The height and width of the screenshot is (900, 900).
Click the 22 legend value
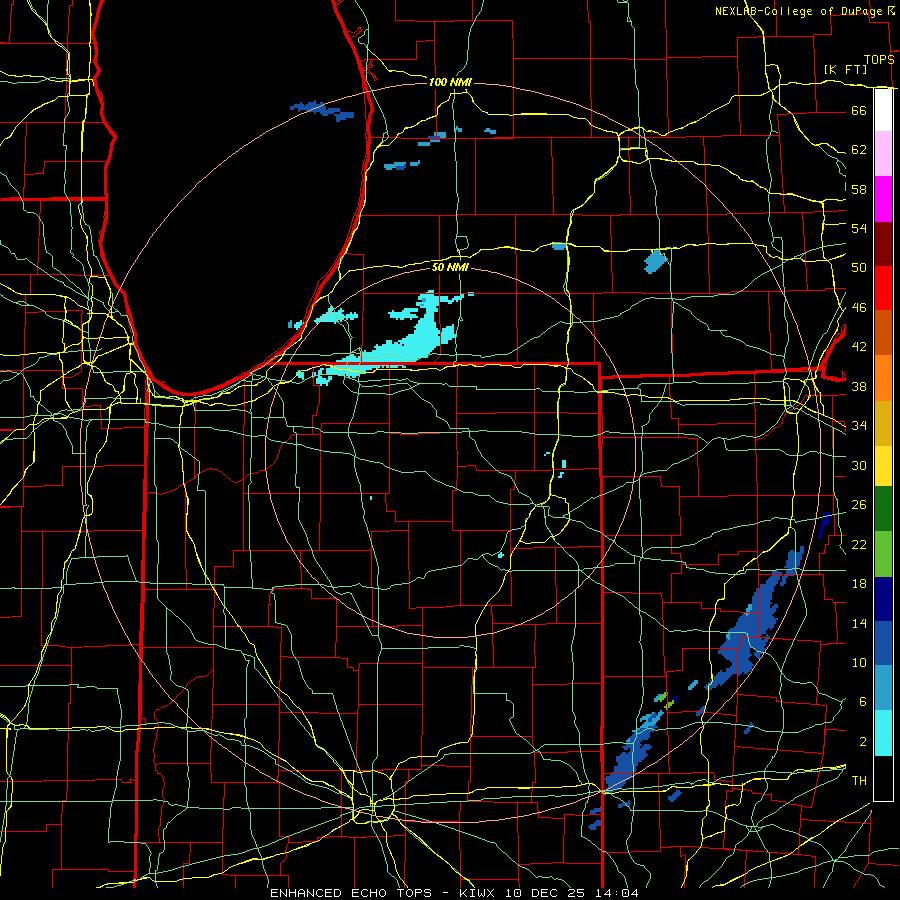click(x=859, y=544)
